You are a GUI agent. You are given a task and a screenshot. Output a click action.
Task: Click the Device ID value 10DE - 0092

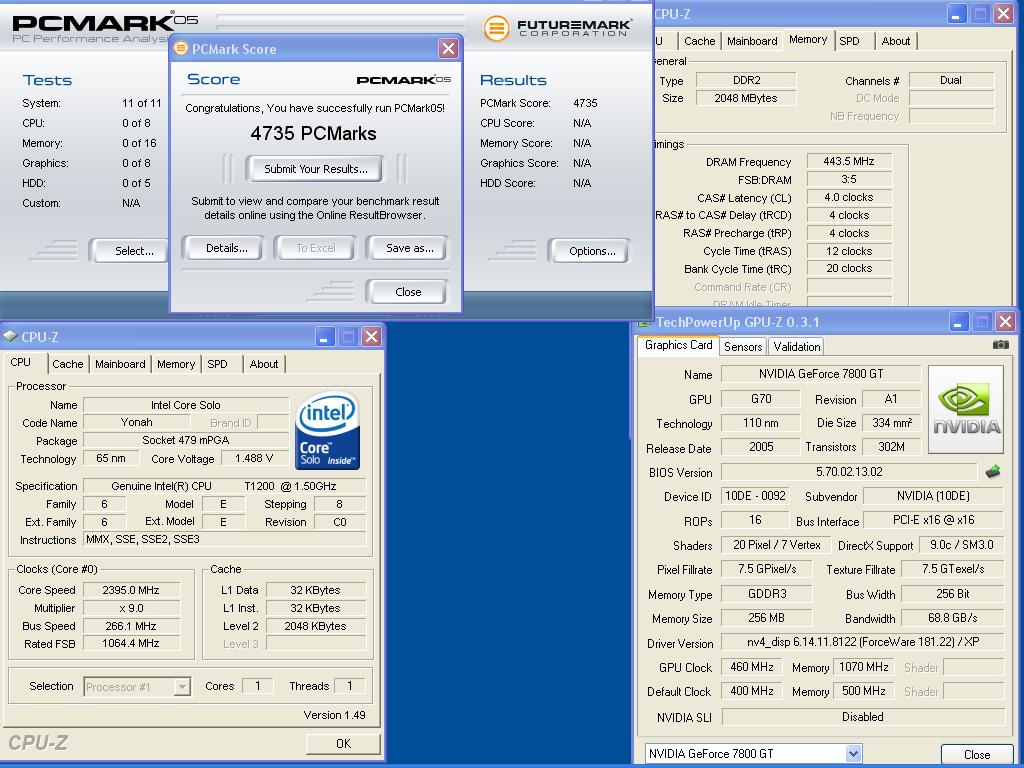click(x=755, y=496)
